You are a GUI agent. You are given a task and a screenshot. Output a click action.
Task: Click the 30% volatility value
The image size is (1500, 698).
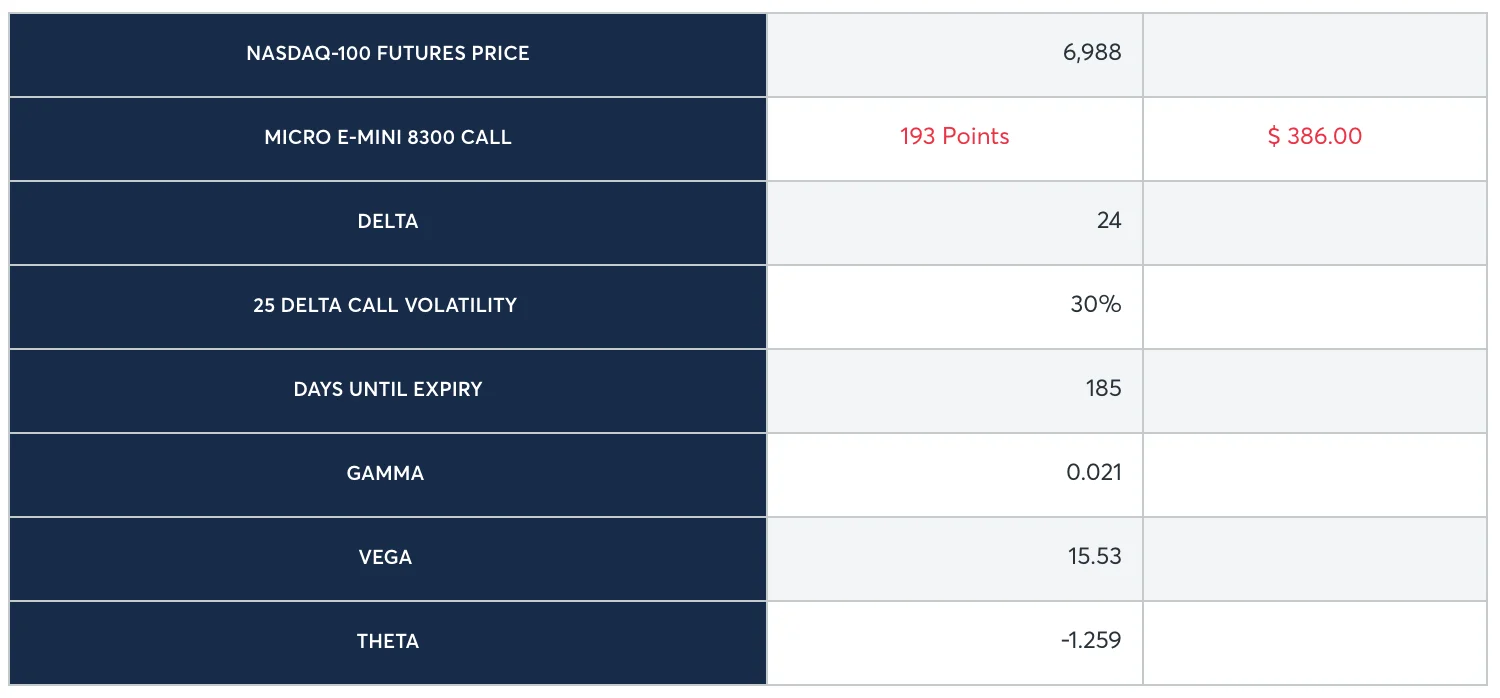[x=1095, y=305]
